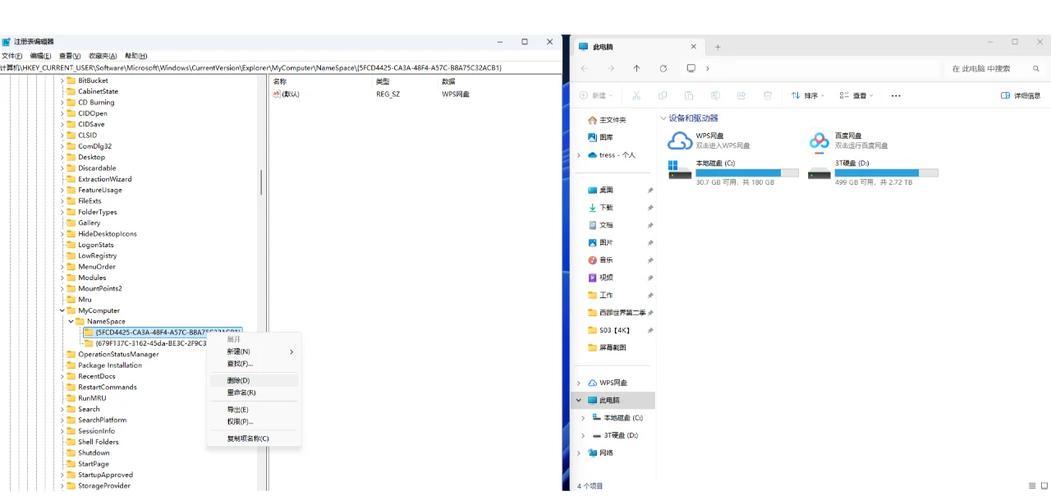
Task: Collapse the 此电脑 sidebar node
Action: pyautogui.click(x=578, y=400)
